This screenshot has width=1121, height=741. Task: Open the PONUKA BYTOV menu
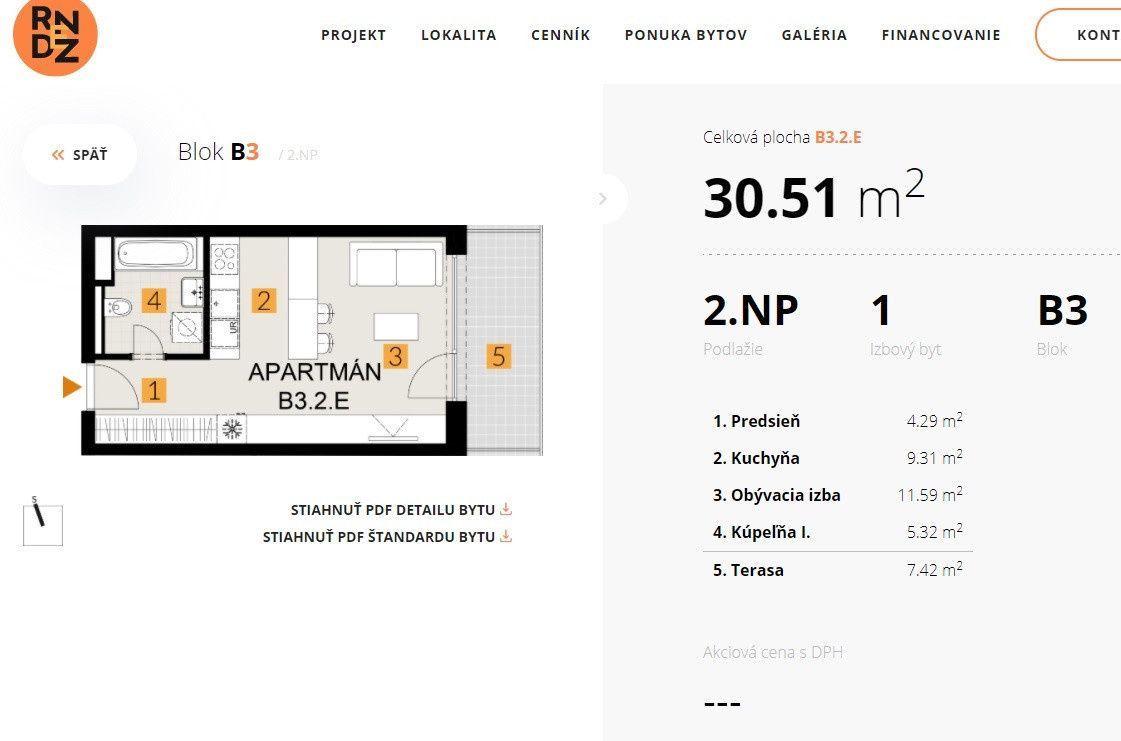[x=685, y=35]
